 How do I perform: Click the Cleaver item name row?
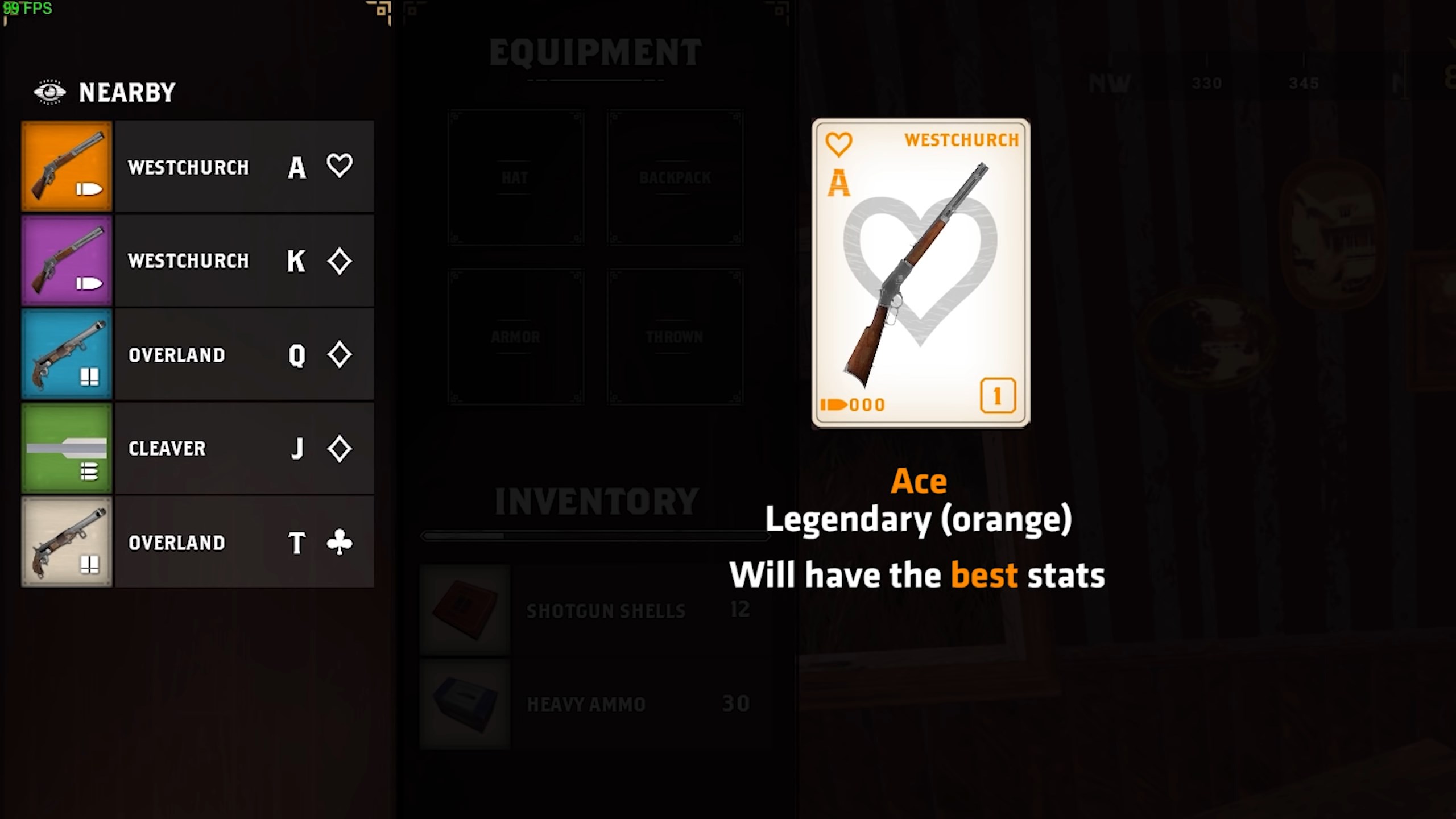pyautogui.click(x=245, y=448)
